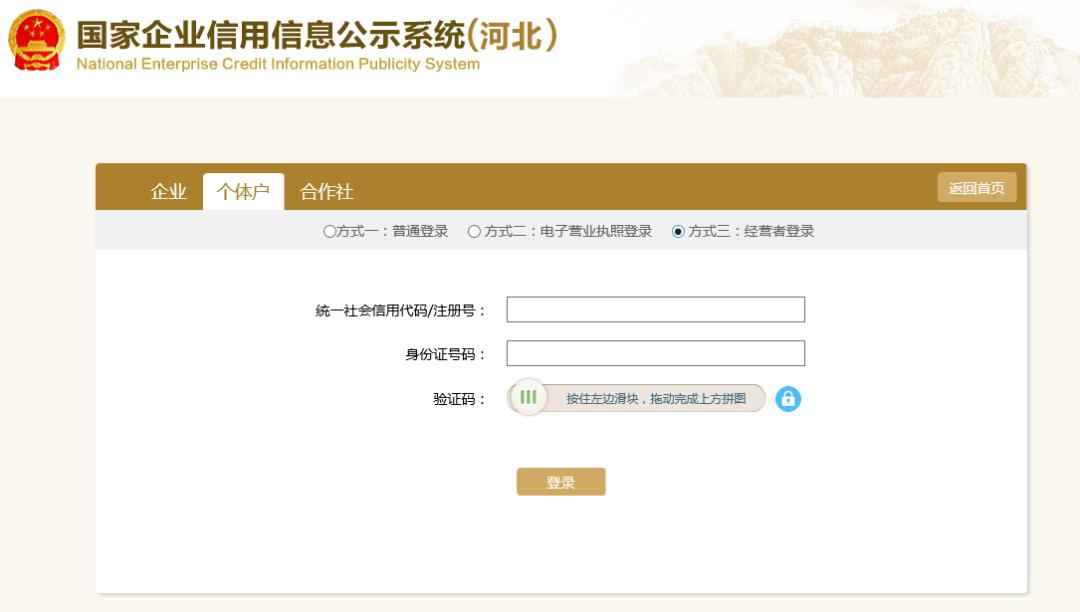Click the 返回首页 button
Image resolution: width=1080 pixels, height=612 pixels.
coord(975,186)
